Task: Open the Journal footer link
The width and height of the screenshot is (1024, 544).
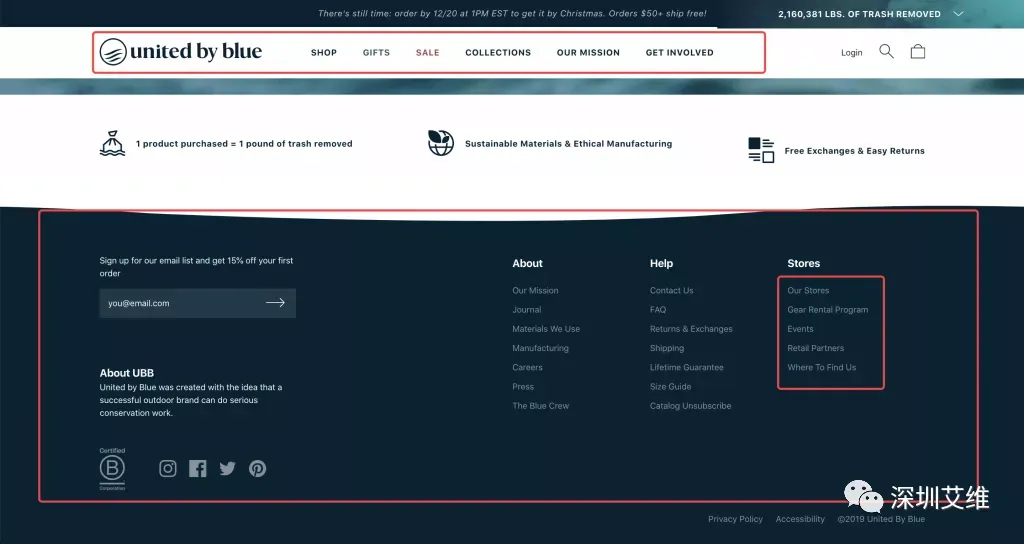Action: [527, 310]
